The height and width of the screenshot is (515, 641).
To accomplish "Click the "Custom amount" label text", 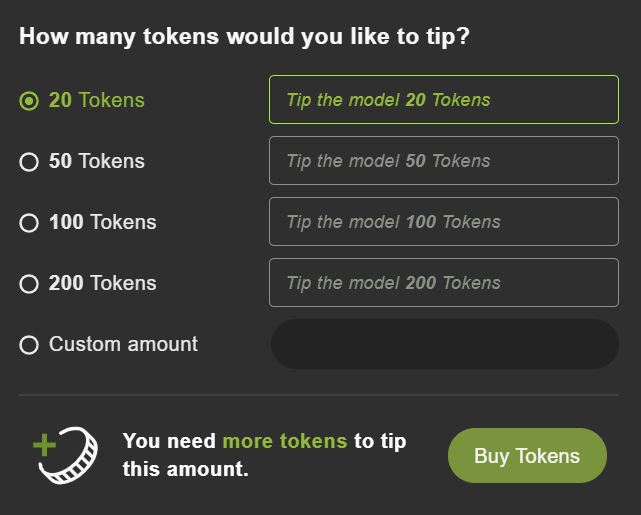I will tap(123, 344).
